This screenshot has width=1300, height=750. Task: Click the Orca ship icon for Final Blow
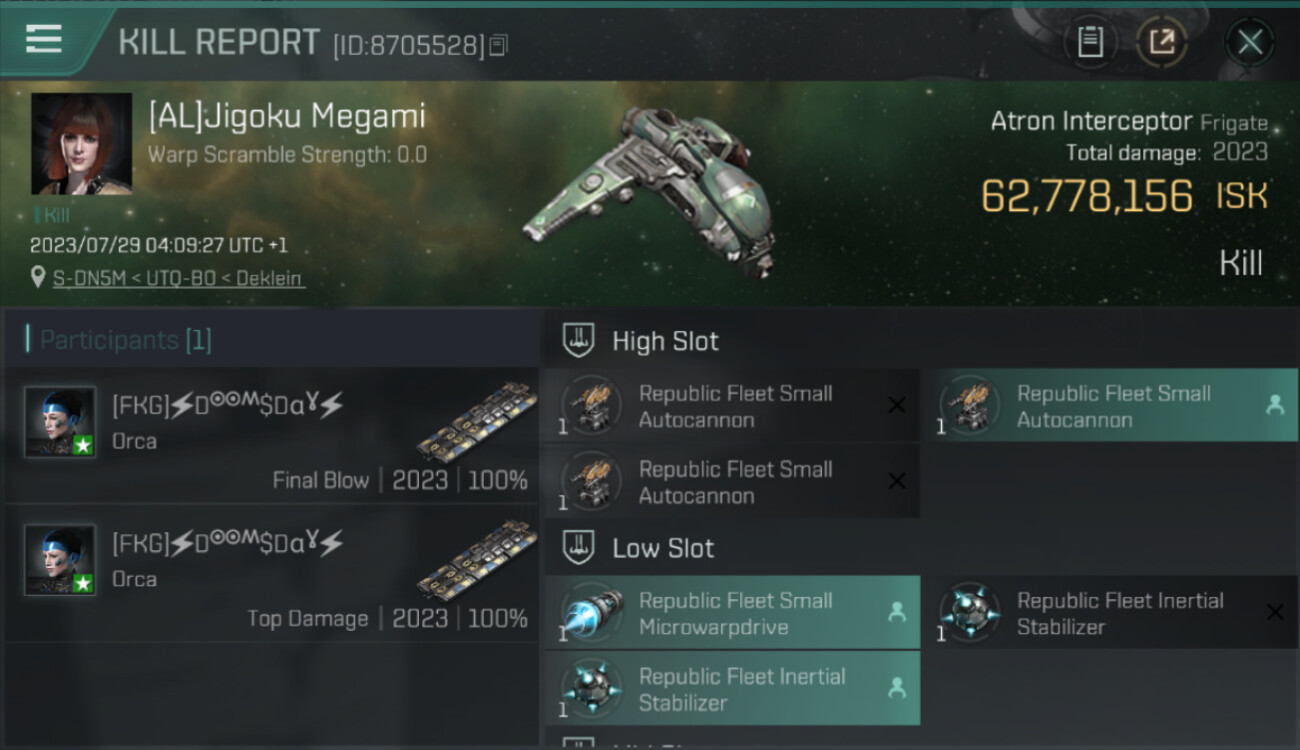click(476, 422)
